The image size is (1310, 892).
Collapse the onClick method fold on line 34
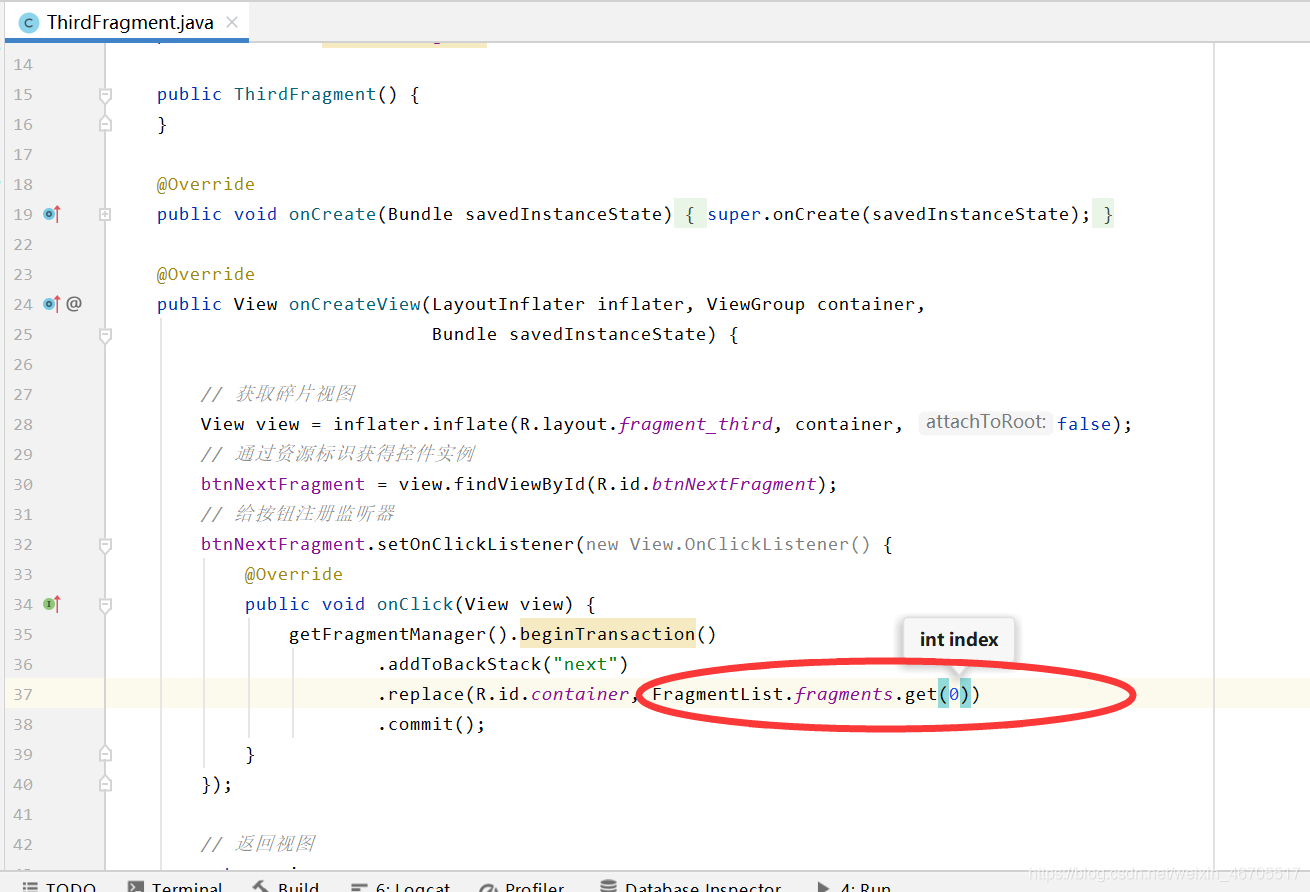click(105, 605)
